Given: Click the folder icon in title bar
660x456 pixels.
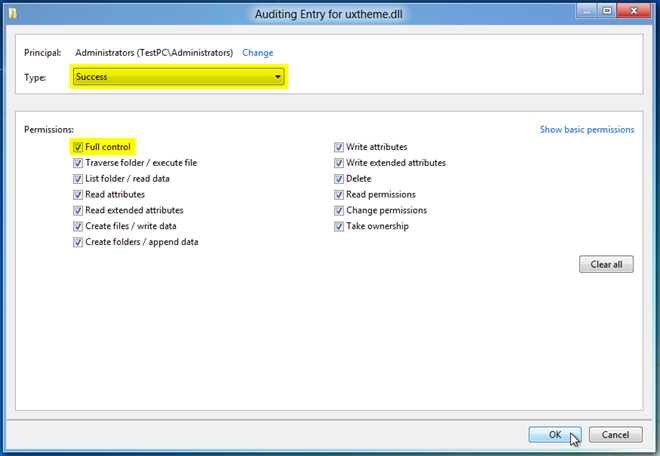Looking at the screenshot, I should coord(13,13).
